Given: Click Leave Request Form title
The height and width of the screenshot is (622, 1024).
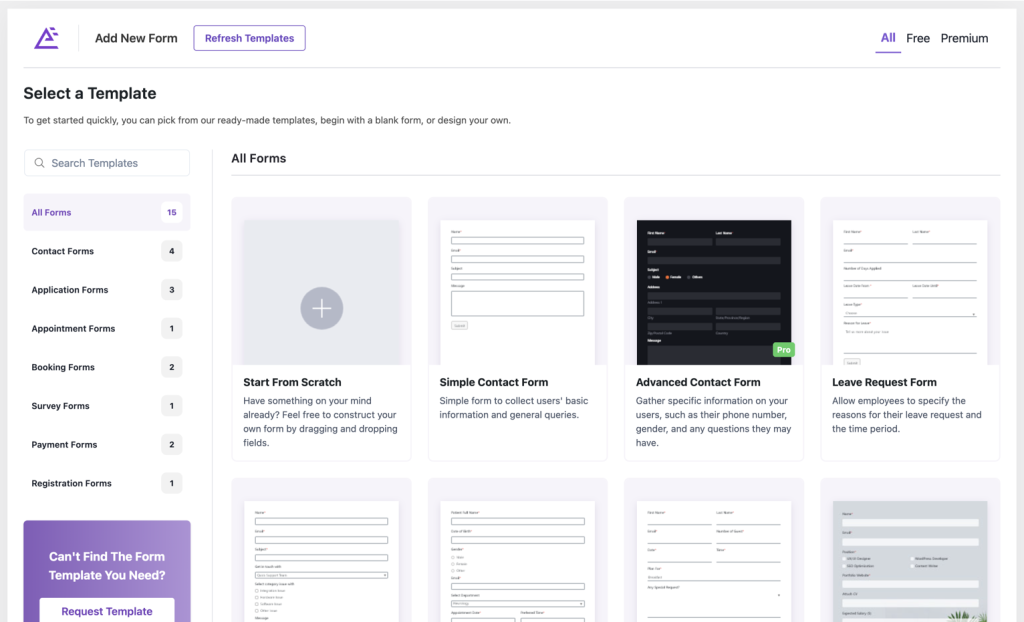Looking at the screenshot, I should tap(884, 382).
